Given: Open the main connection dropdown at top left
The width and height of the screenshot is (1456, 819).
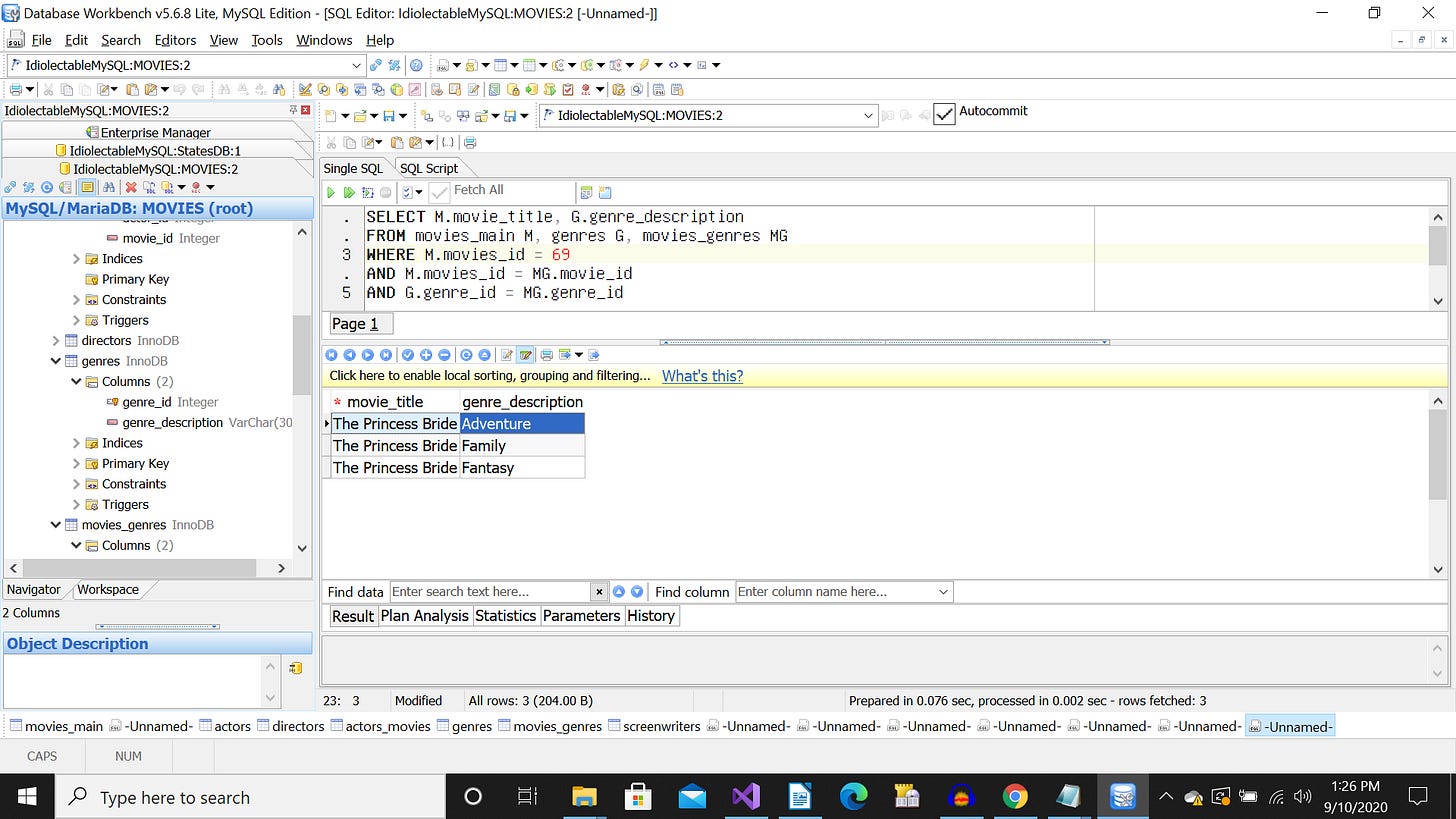Looking at the screenshot, I should [357, 65].
